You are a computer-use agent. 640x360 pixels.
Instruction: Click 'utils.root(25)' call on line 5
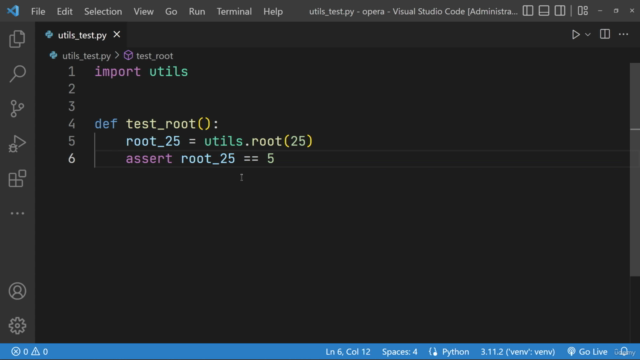pyautogui.click(x=258, y=141)
